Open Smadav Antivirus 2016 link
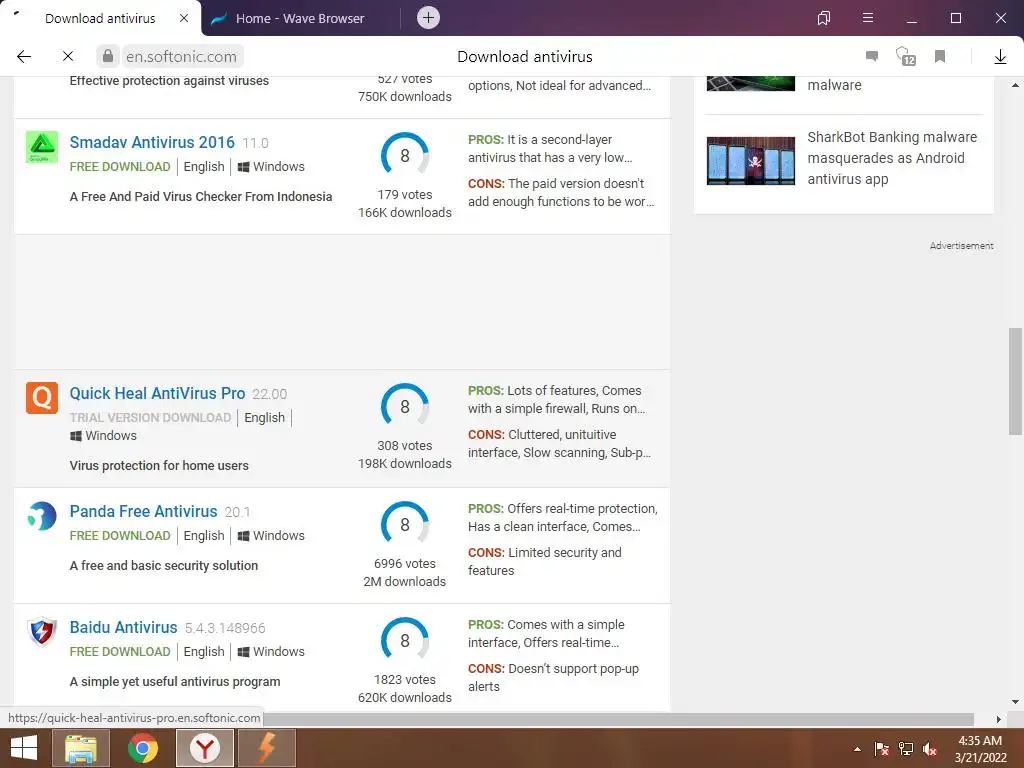 point(152,142)
